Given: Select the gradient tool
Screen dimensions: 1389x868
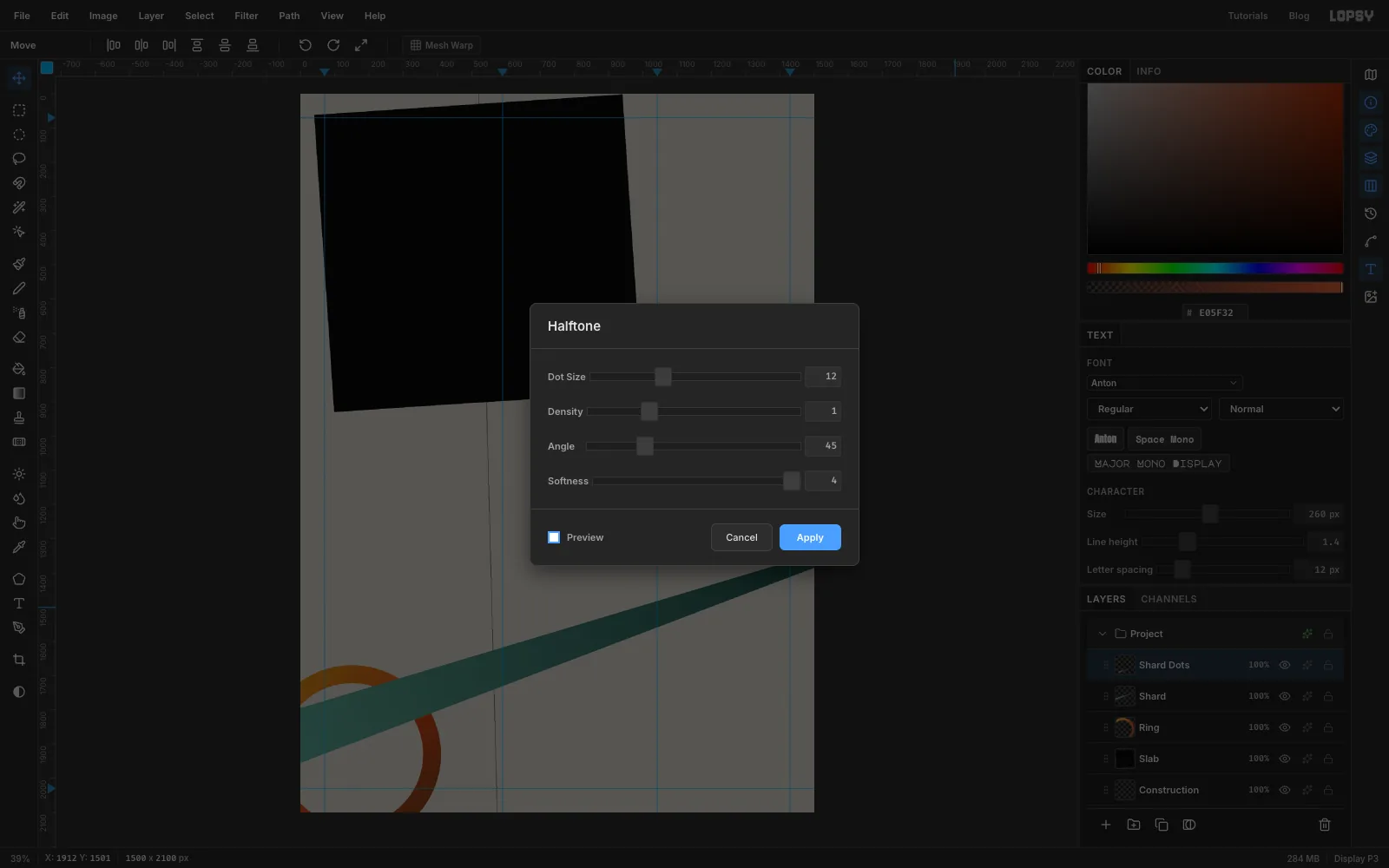Looking at the screenshot, I should point(19,393).
